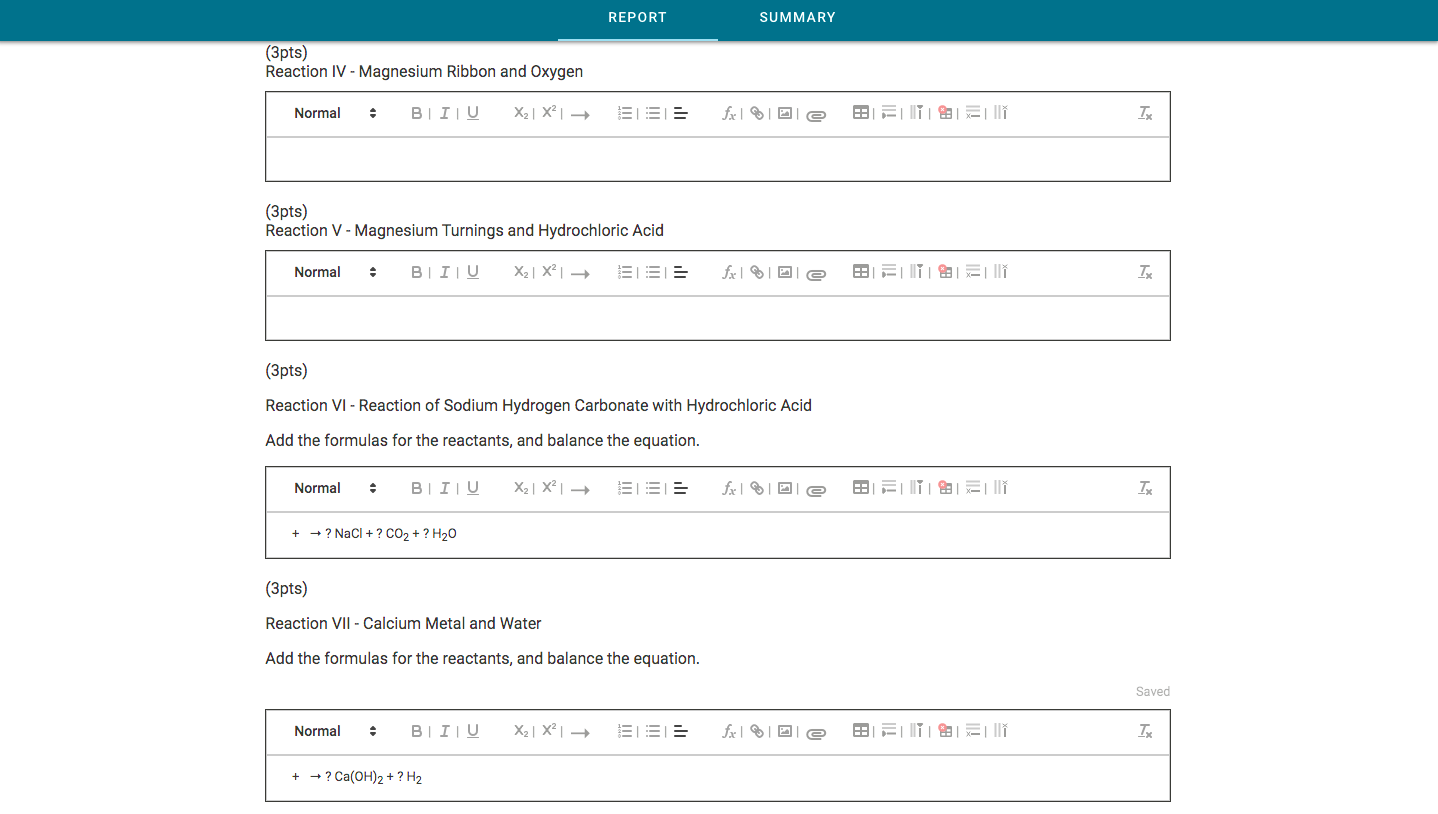Open the equation editor in Reaction V toolbar

[729, 272]
